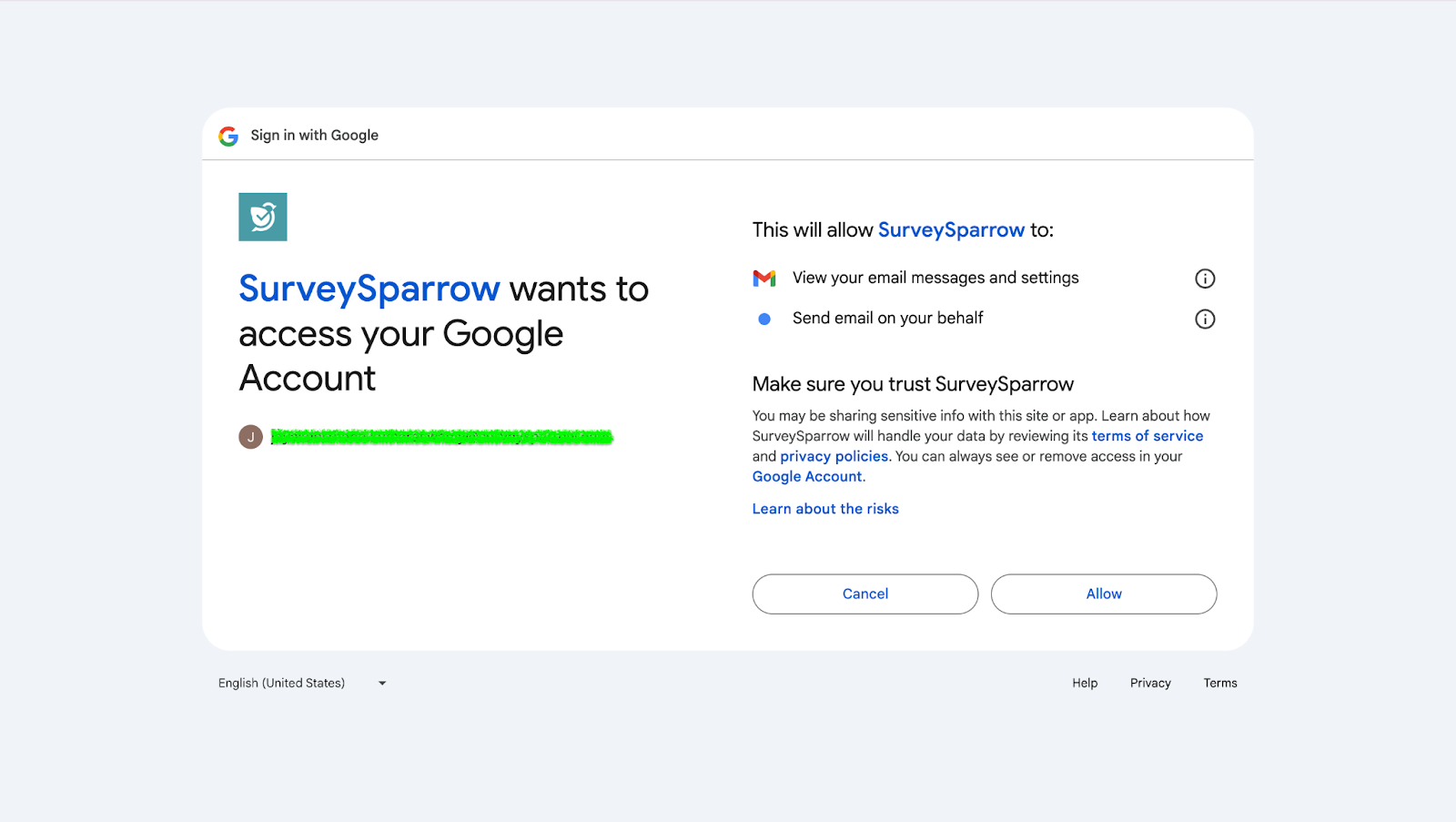Click the J account avatar
Screen dimensions: 1456x822
pyautogui.click(x=250, y=437)
